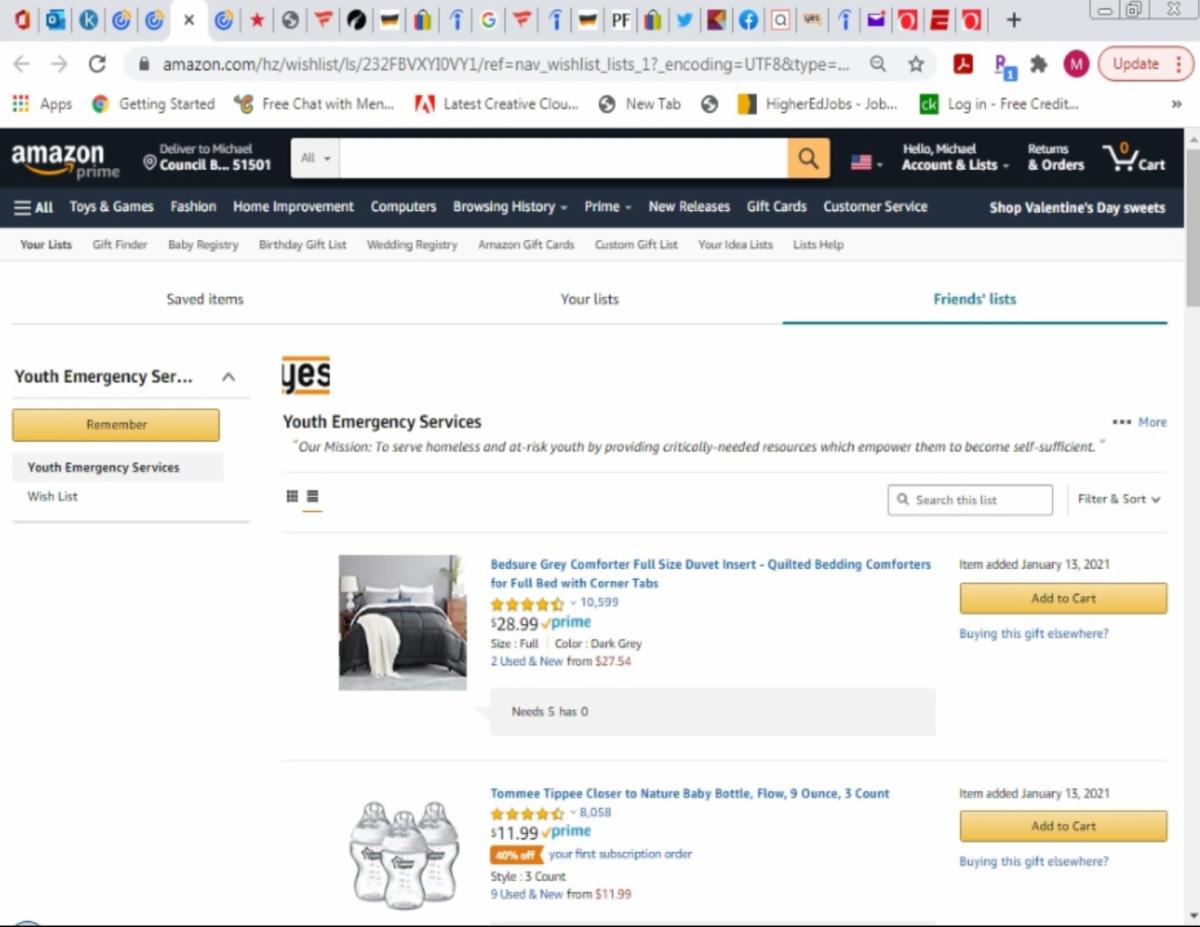Open Chrome extensions puzzle icon
1200x927 pixels.
pyautogui.click(x=1039, y=64)
